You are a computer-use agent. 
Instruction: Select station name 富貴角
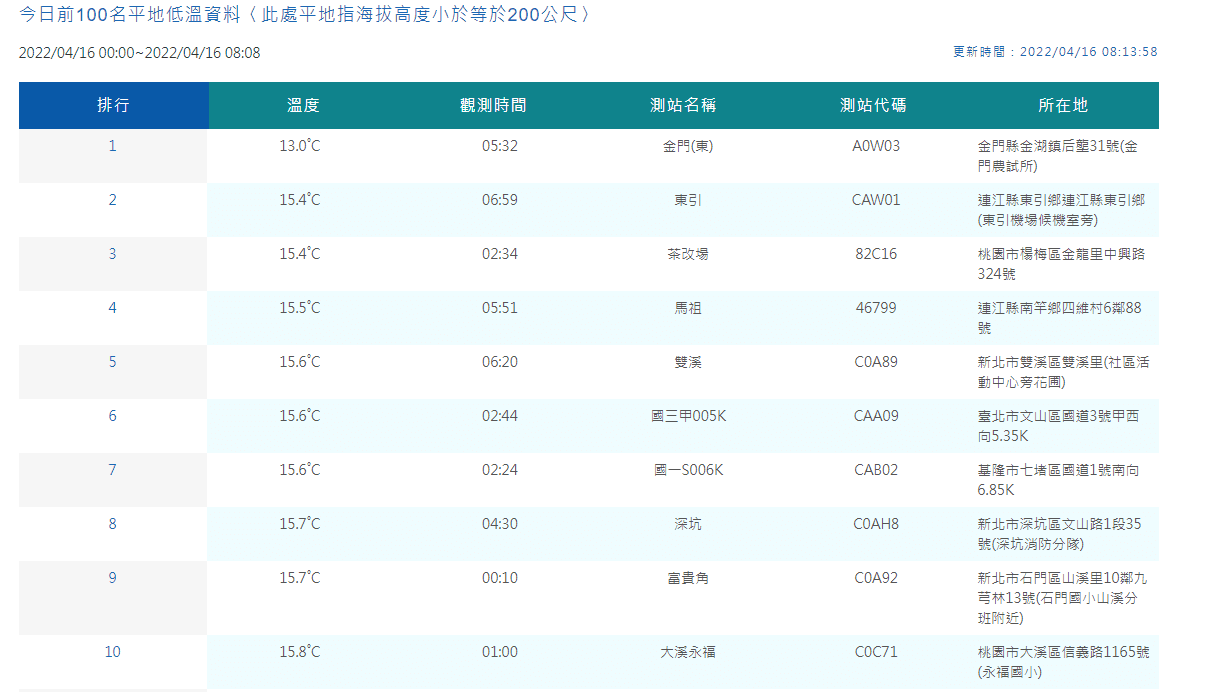point(688,577)
